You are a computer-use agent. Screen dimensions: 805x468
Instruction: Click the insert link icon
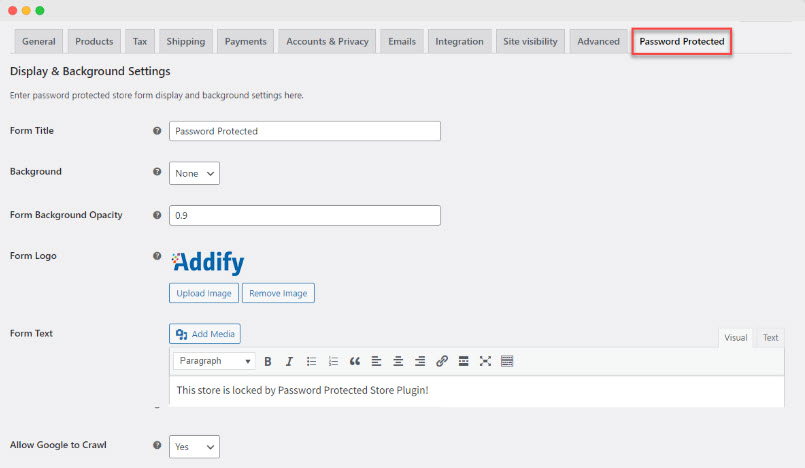tap(441, 361)
